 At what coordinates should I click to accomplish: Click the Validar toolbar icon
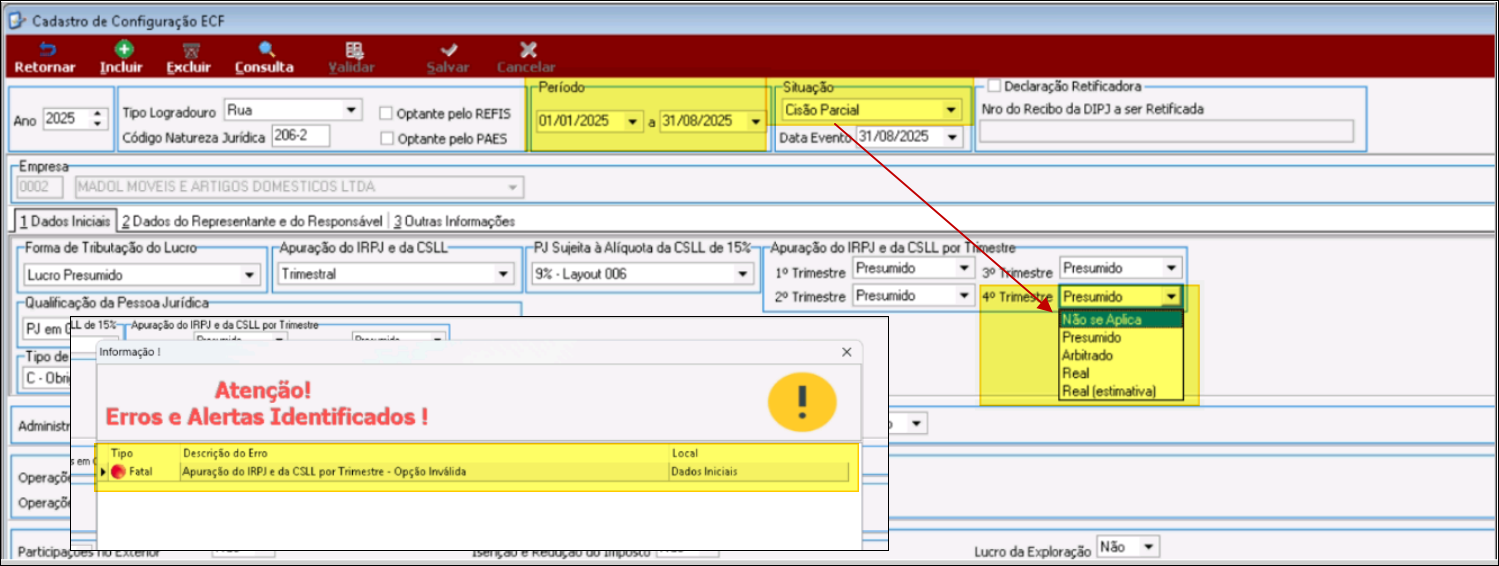[x=352, y=50]
